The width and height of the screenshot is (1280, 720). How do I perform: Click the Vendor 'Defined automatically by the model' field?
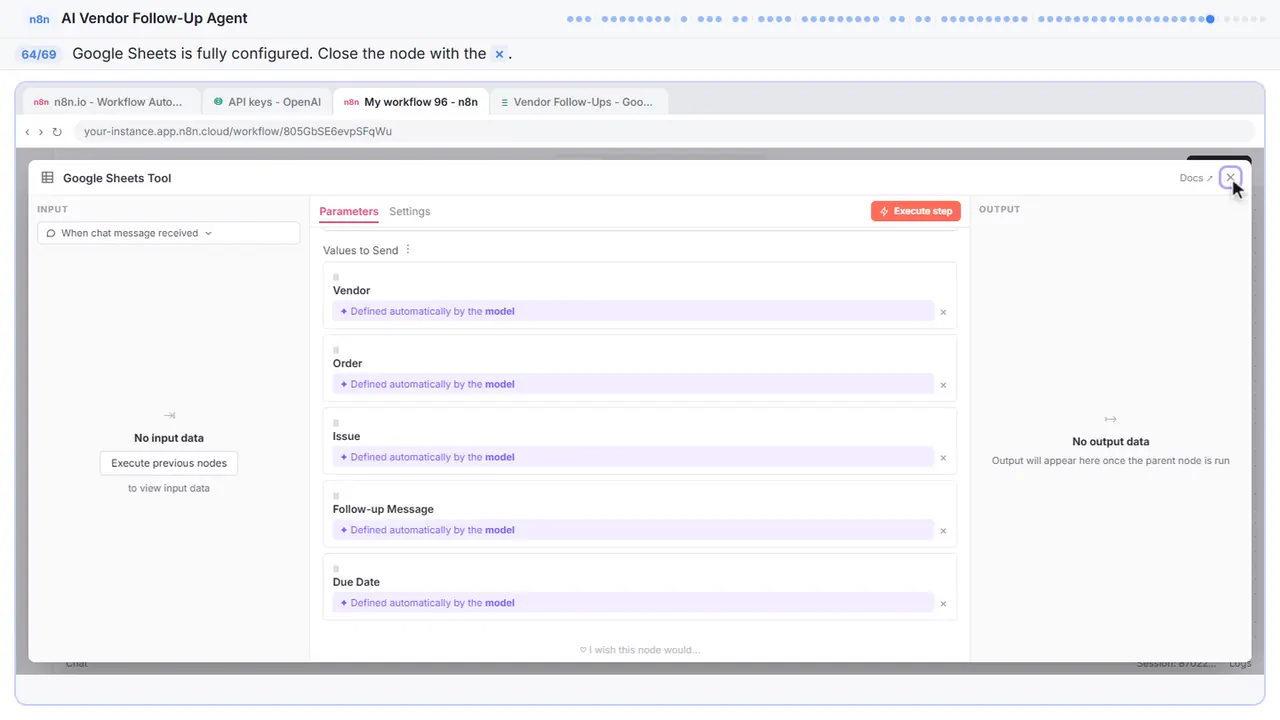pos(633,311)
